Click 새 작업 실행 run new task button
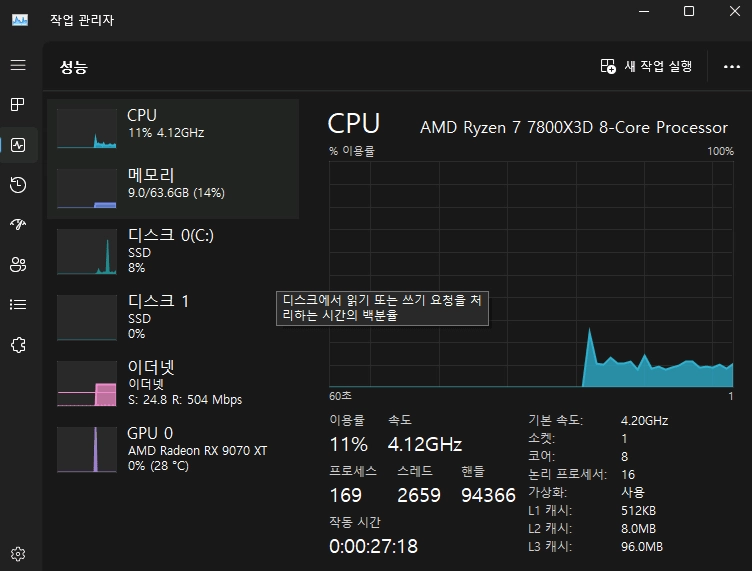752x571 pixels. pos(646,66)
